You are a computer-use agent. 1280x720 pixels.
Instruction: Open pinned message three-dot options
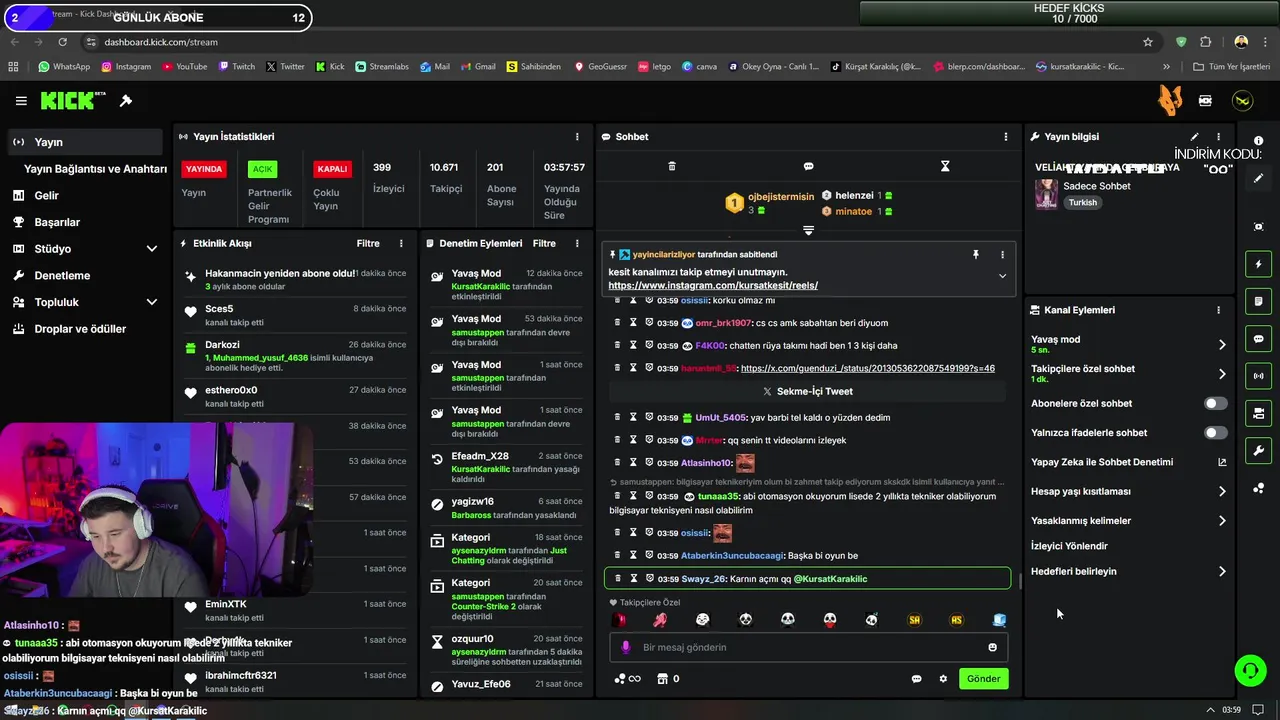pos(1002,255)
